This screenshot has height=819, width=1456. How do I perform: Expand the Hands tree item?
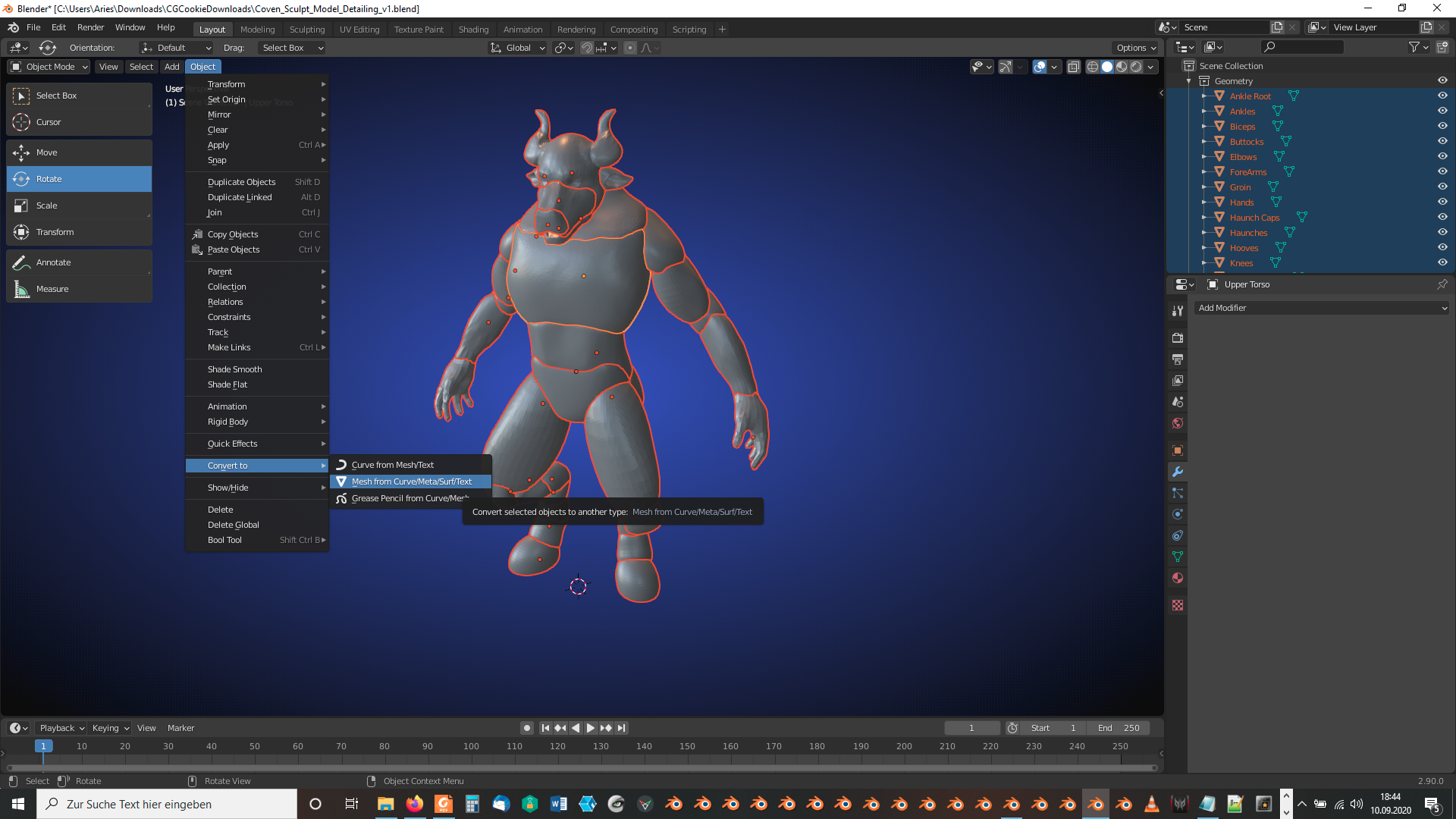click(1204, 202)
